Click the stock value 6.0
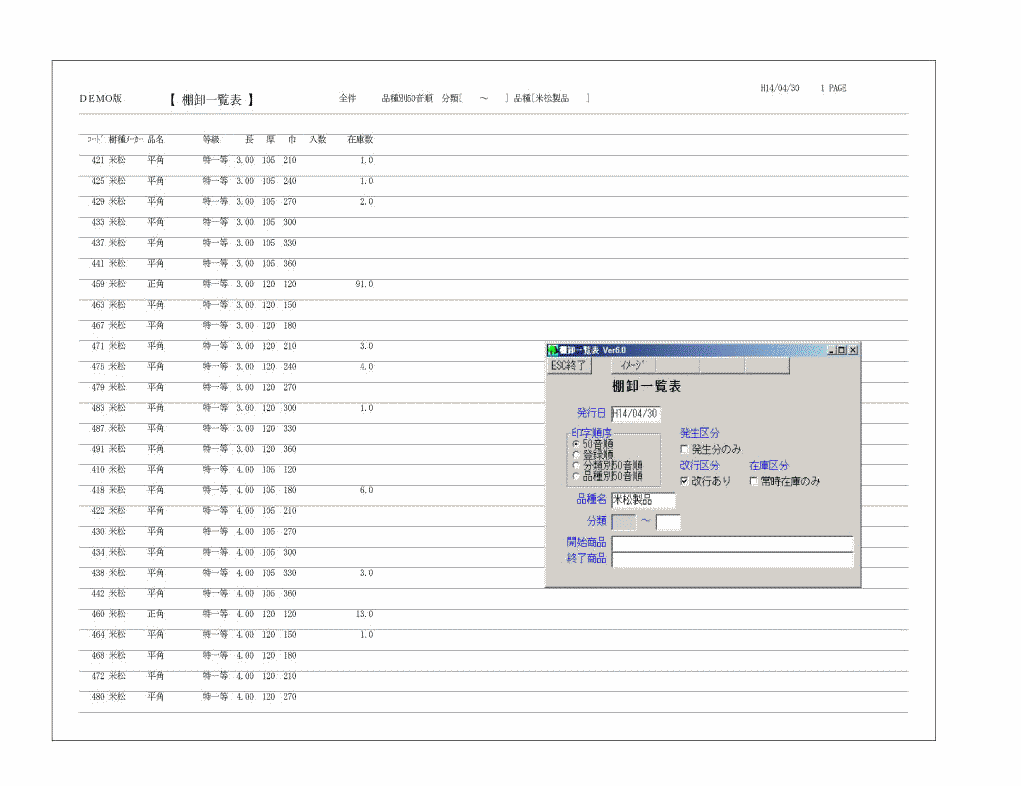 click(x=367, y=490)
